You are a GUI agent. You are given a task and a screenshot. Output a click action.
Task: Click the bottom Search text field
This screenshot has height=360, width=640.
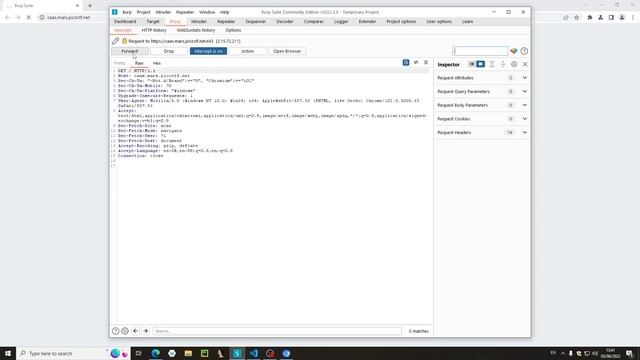pos(277,331)
